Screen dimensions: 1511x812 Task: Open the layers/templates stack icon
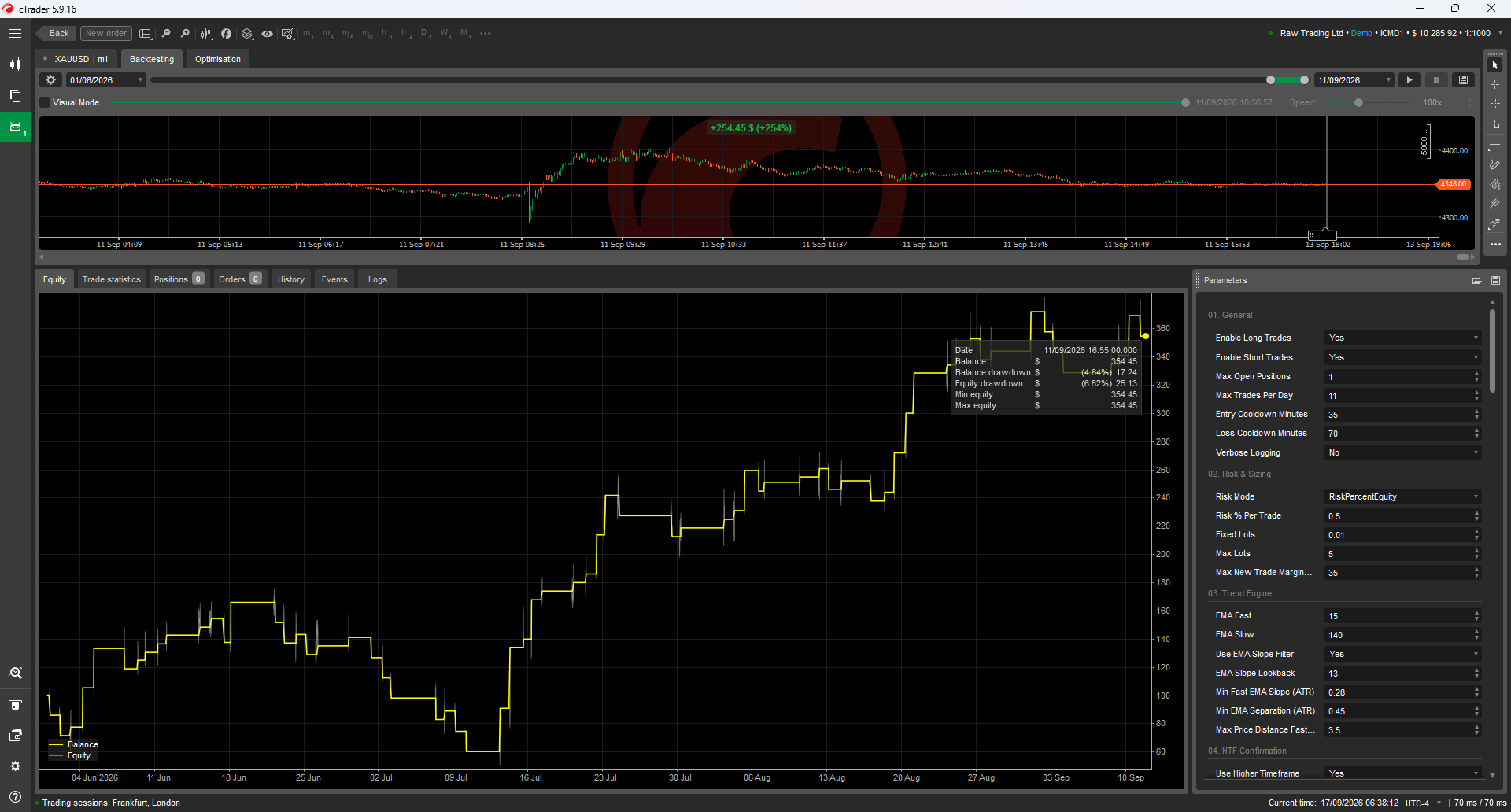247,34
